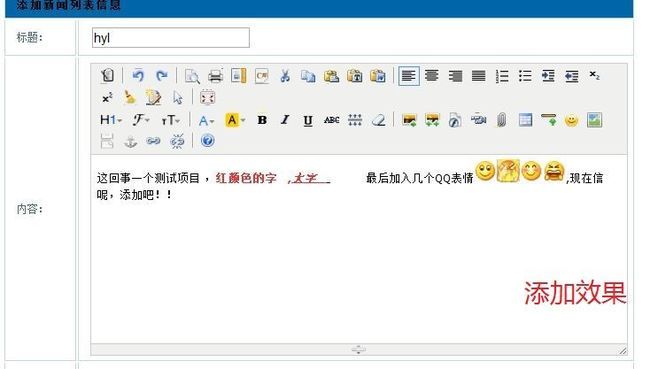Click the anchor icon
The height and width of the screenshot is (369, 650).
131,141
